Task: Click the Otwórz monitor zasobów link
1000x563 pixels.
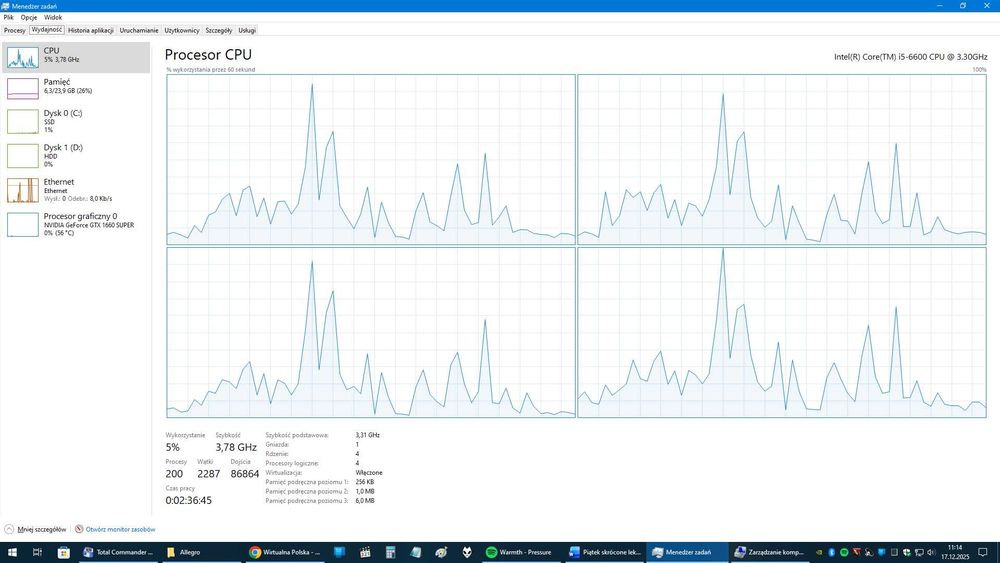Action: coord(121,529)
